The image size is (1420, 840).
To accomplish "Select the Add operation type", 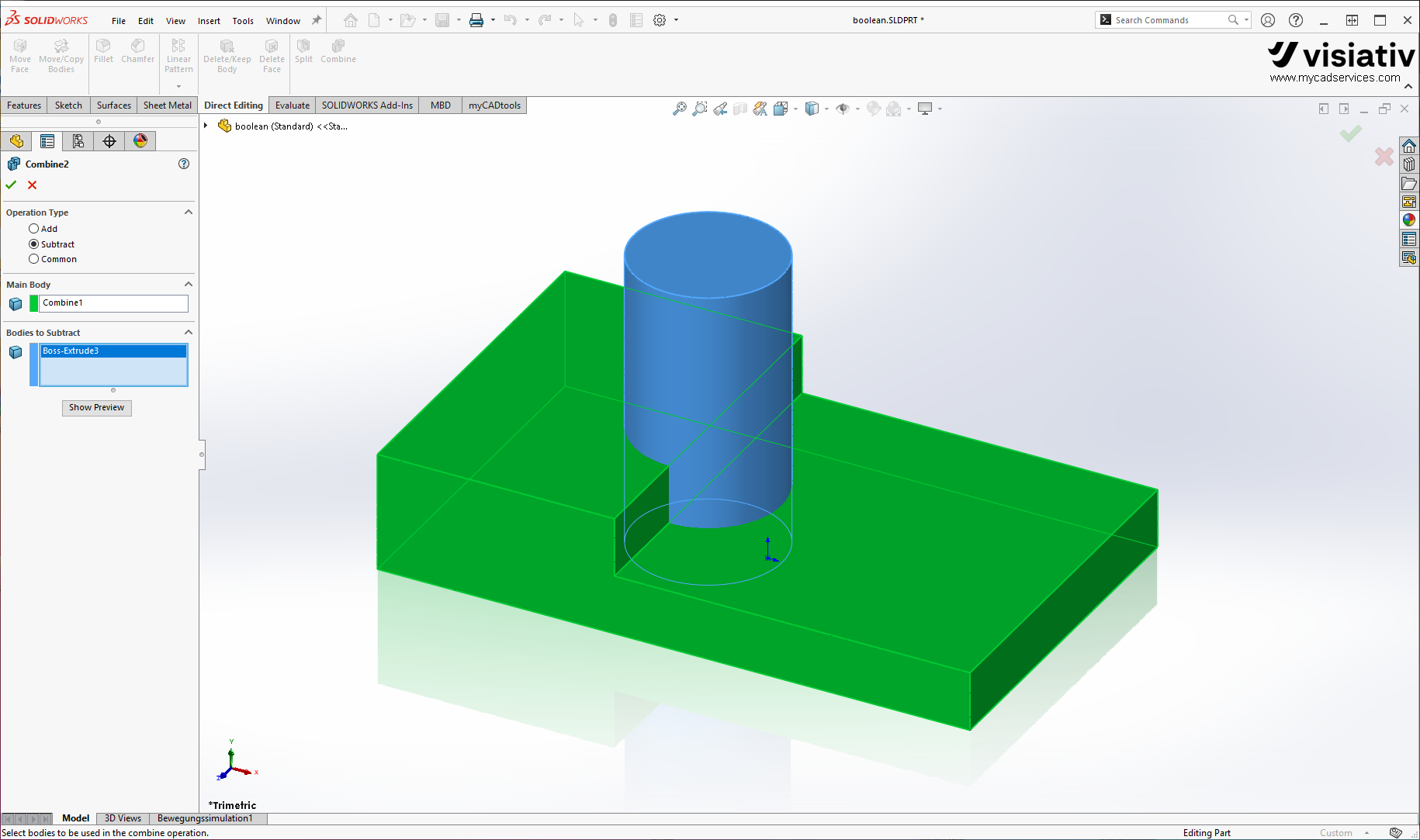I will point(33,229).
